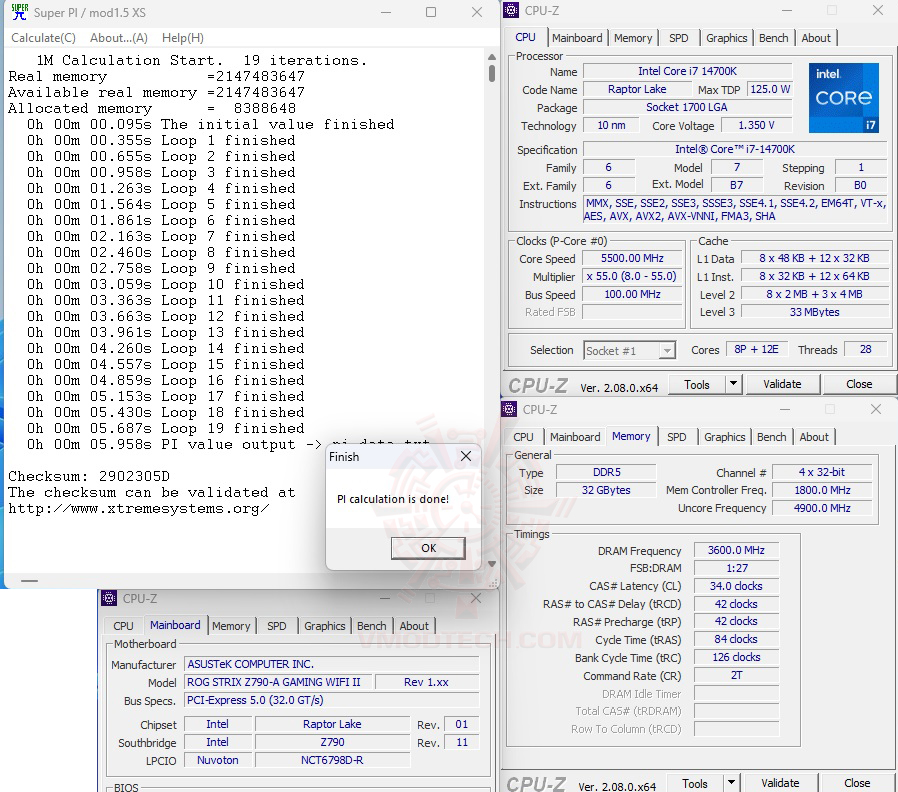Click the Core Speed 5500.00 MHz value
This screenshot has height=792, width=898.
(632, 258)
